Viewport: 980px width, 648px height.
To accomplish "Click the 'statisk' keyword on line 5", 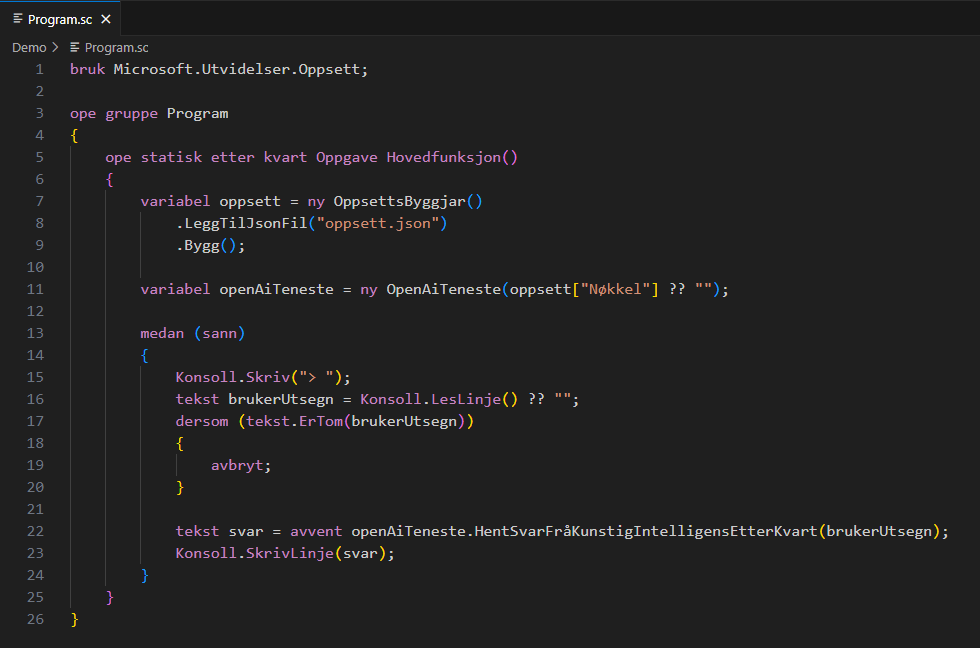I will pyautogui.click(x=171, y=157).
